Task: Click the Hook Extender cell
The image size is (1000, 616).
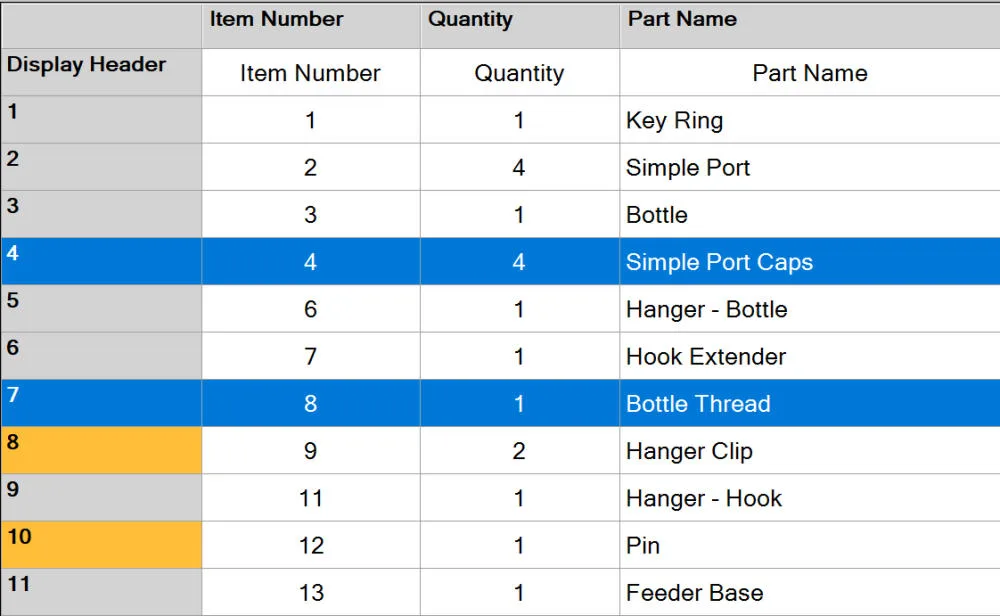Action: pyautogui.click(x=810, y=356)
